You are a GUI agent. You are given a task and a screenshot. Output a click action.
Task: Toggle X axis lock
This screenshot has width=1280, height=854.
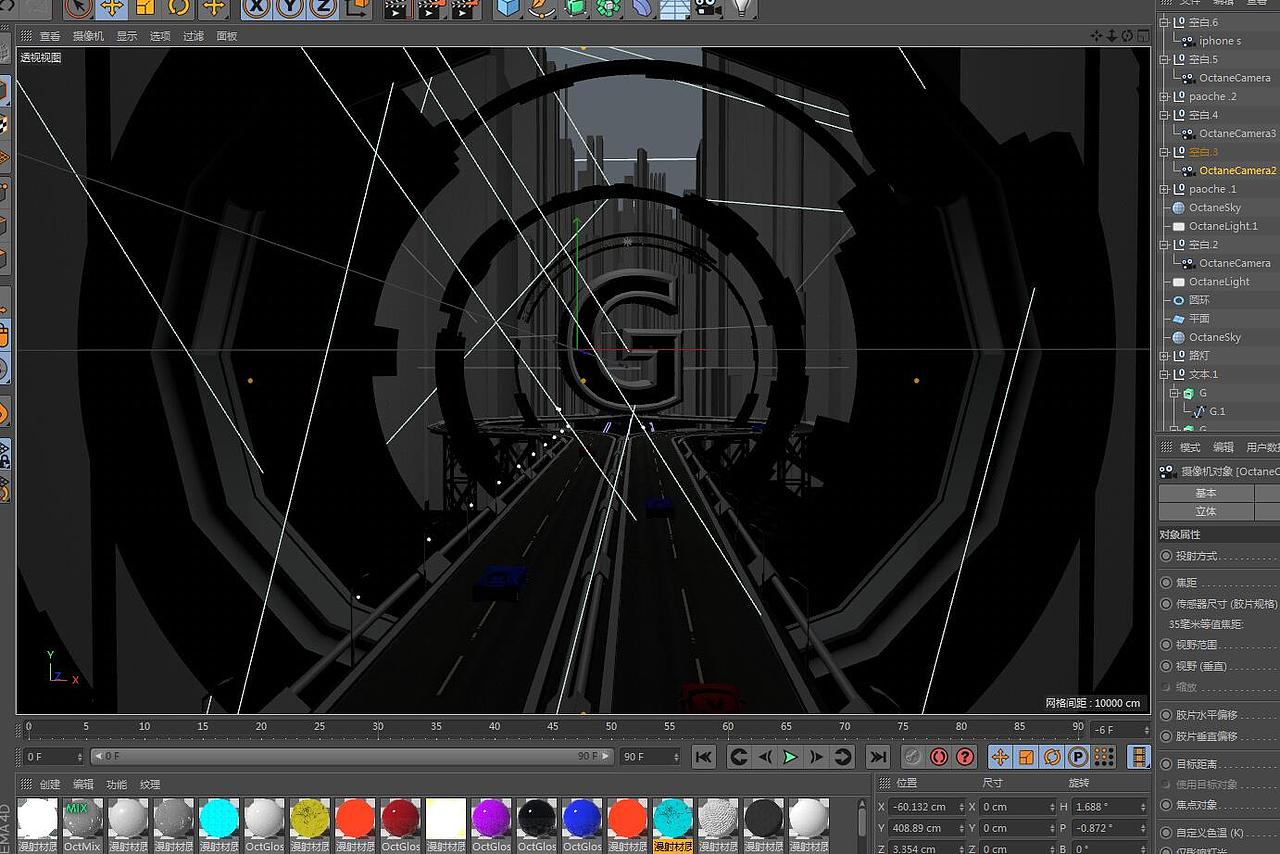(x=257, y=8)
